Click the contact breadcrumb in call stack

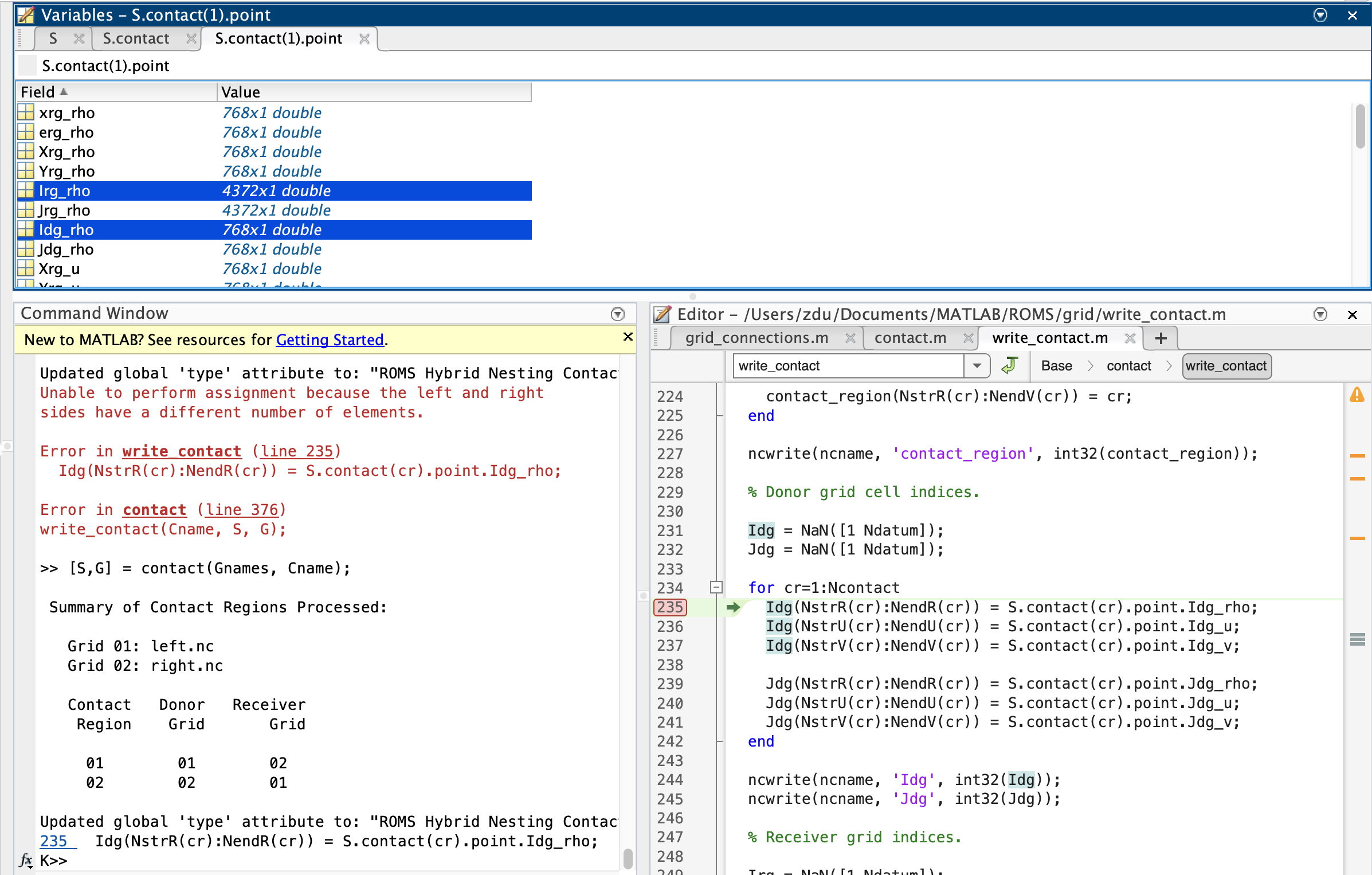pos(1128,366)
